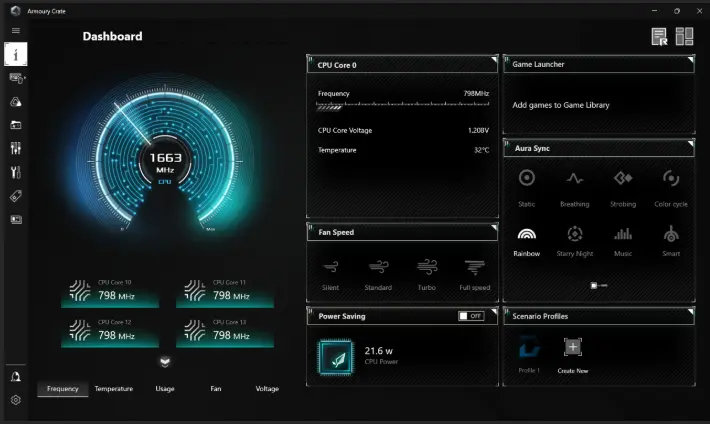This screenshot has height=424, width=710.
Task: Open the hamburger menu in sidebar
Action: [15, 31]
